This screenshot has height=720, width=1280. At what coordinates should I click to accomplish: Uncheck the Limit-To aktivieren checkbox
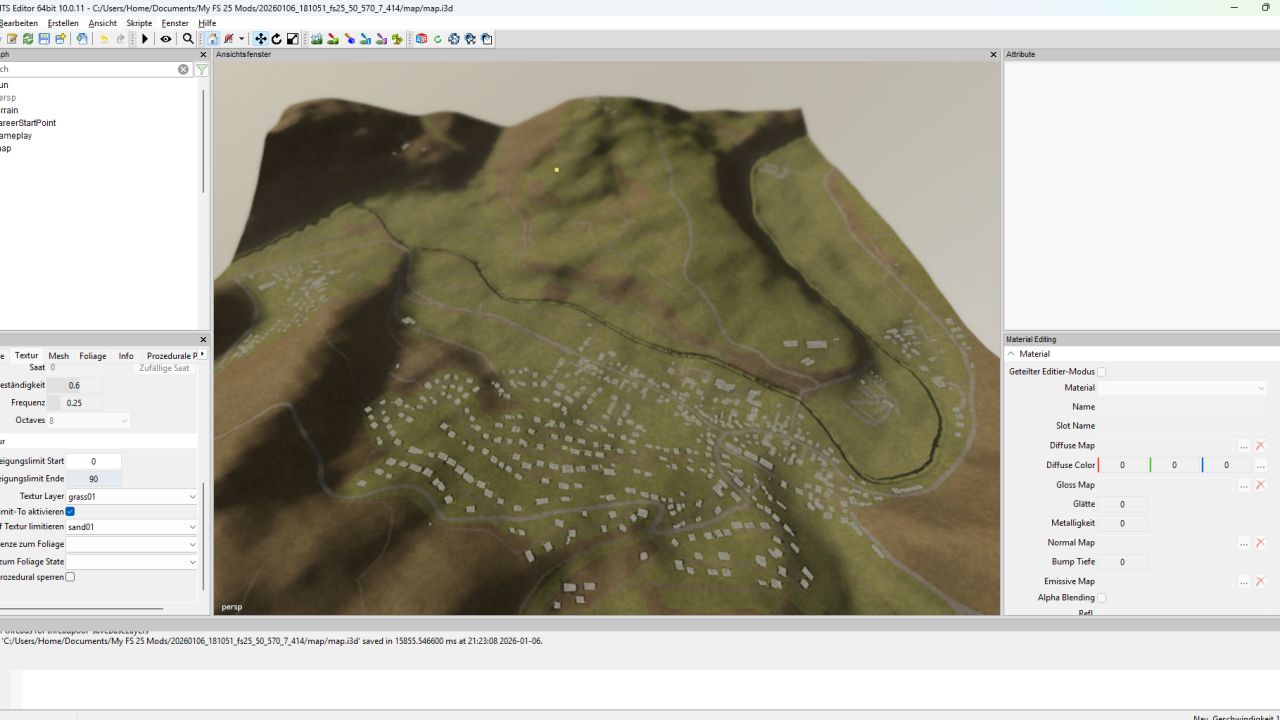(x=70, y=511)
